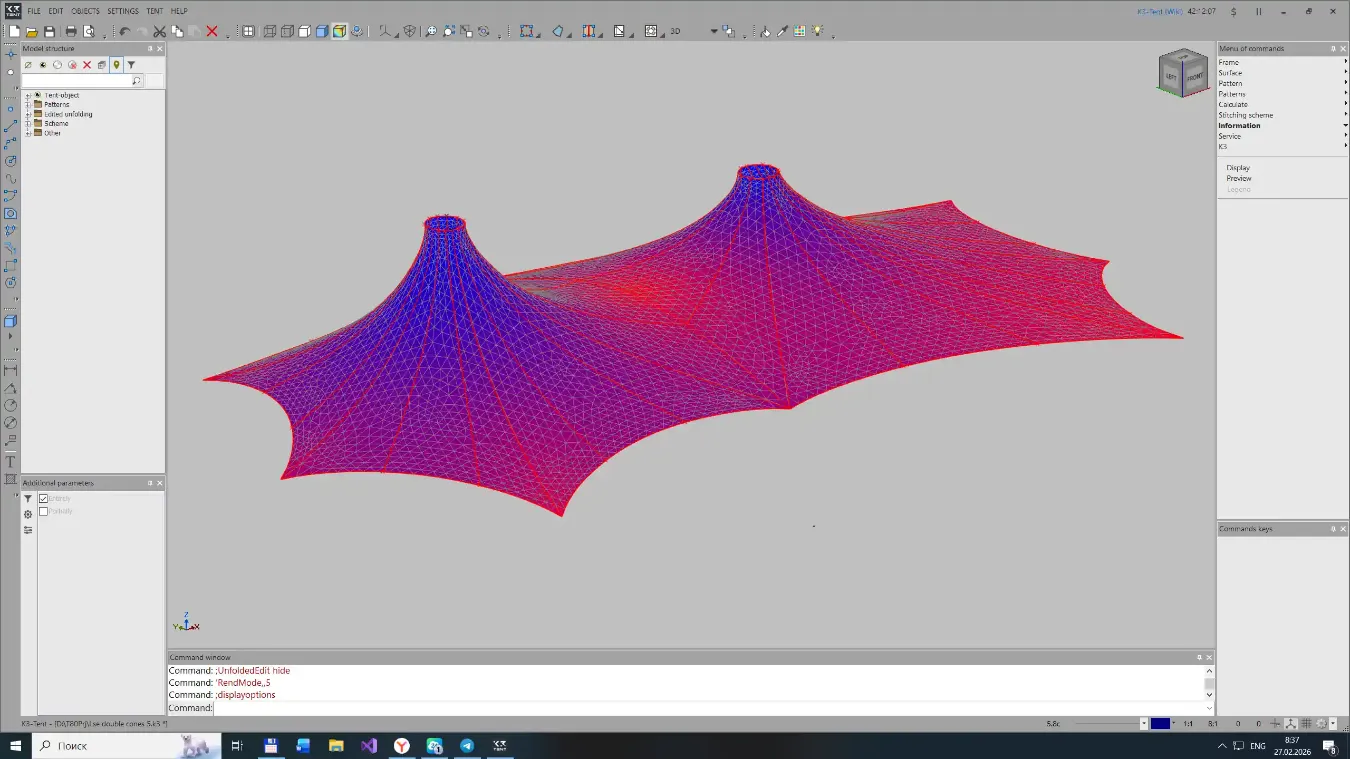Collapse the Information commands section
The image size is (1350, 759).
[1283, 125]
